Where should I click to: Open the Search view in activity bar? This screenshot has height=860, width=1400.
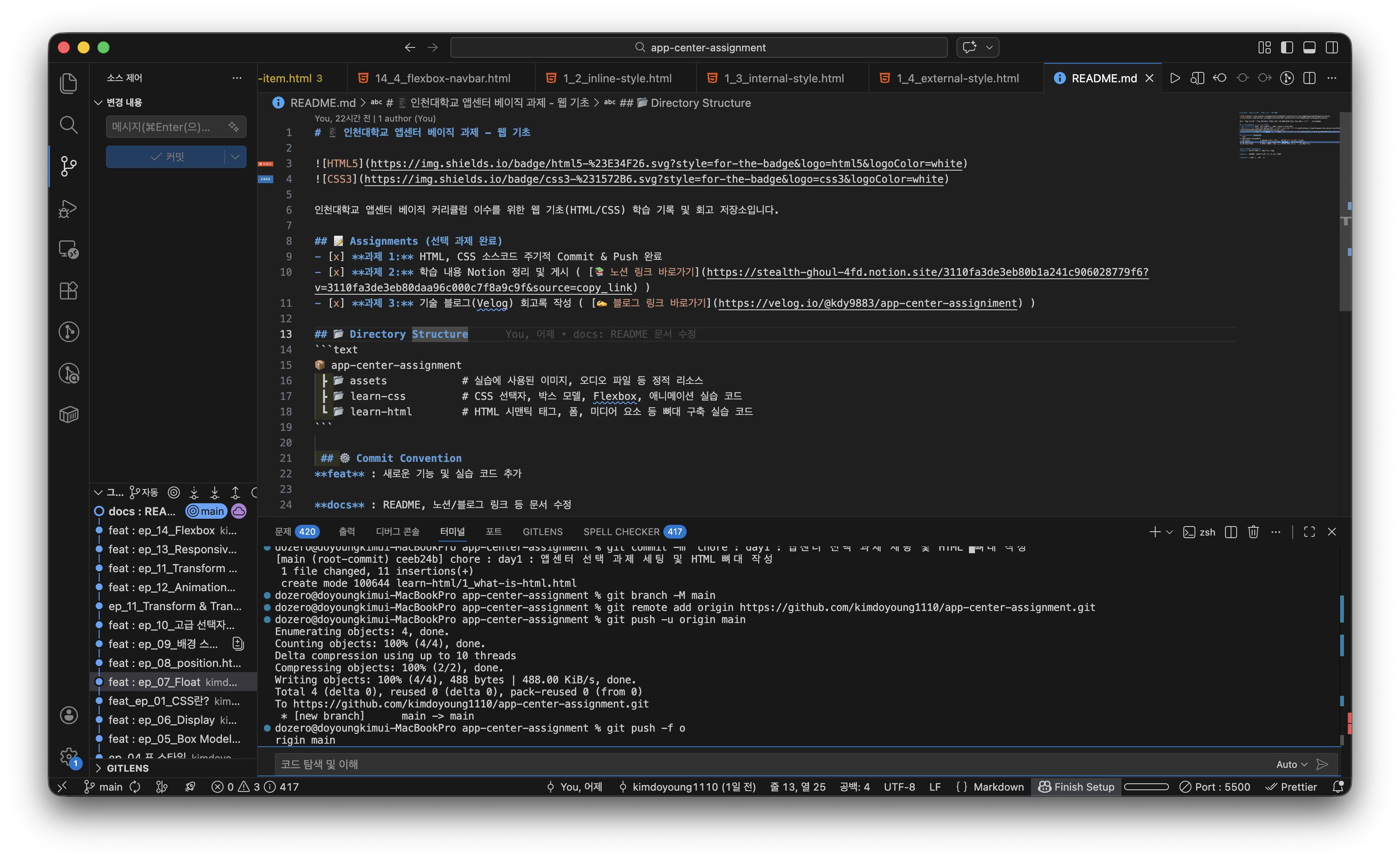[x=68, y=125]
